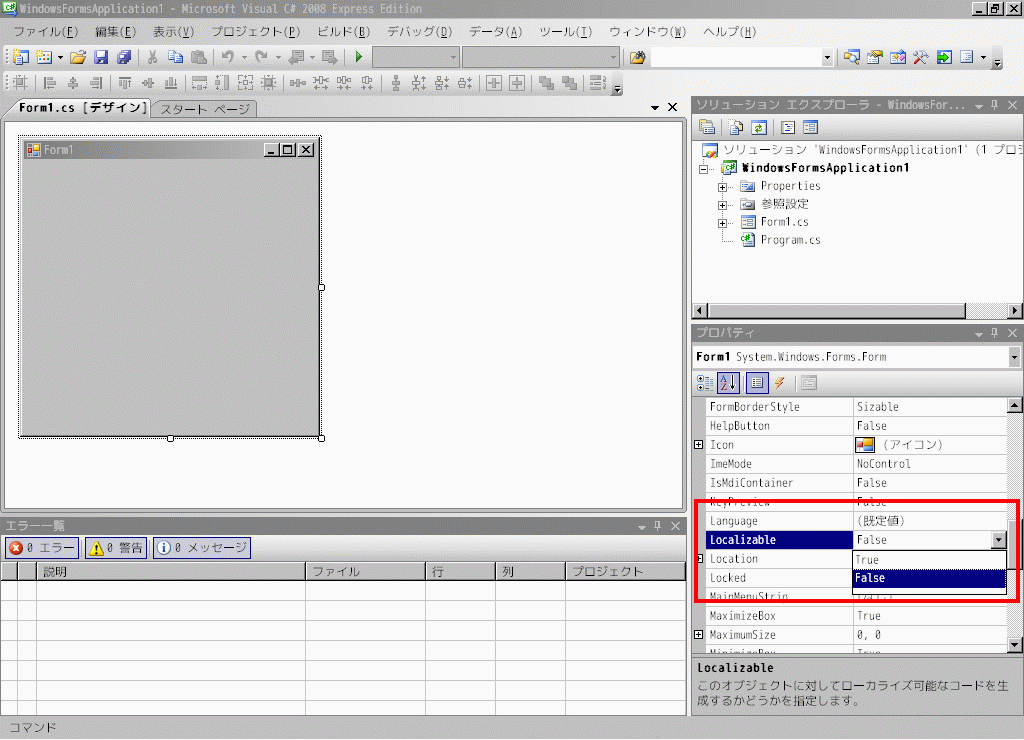Image resolution: width=1024 pixels, height=740 pixels.
Task: Open the Properties Window toolbar icon
Action: (x=874, y=57)
